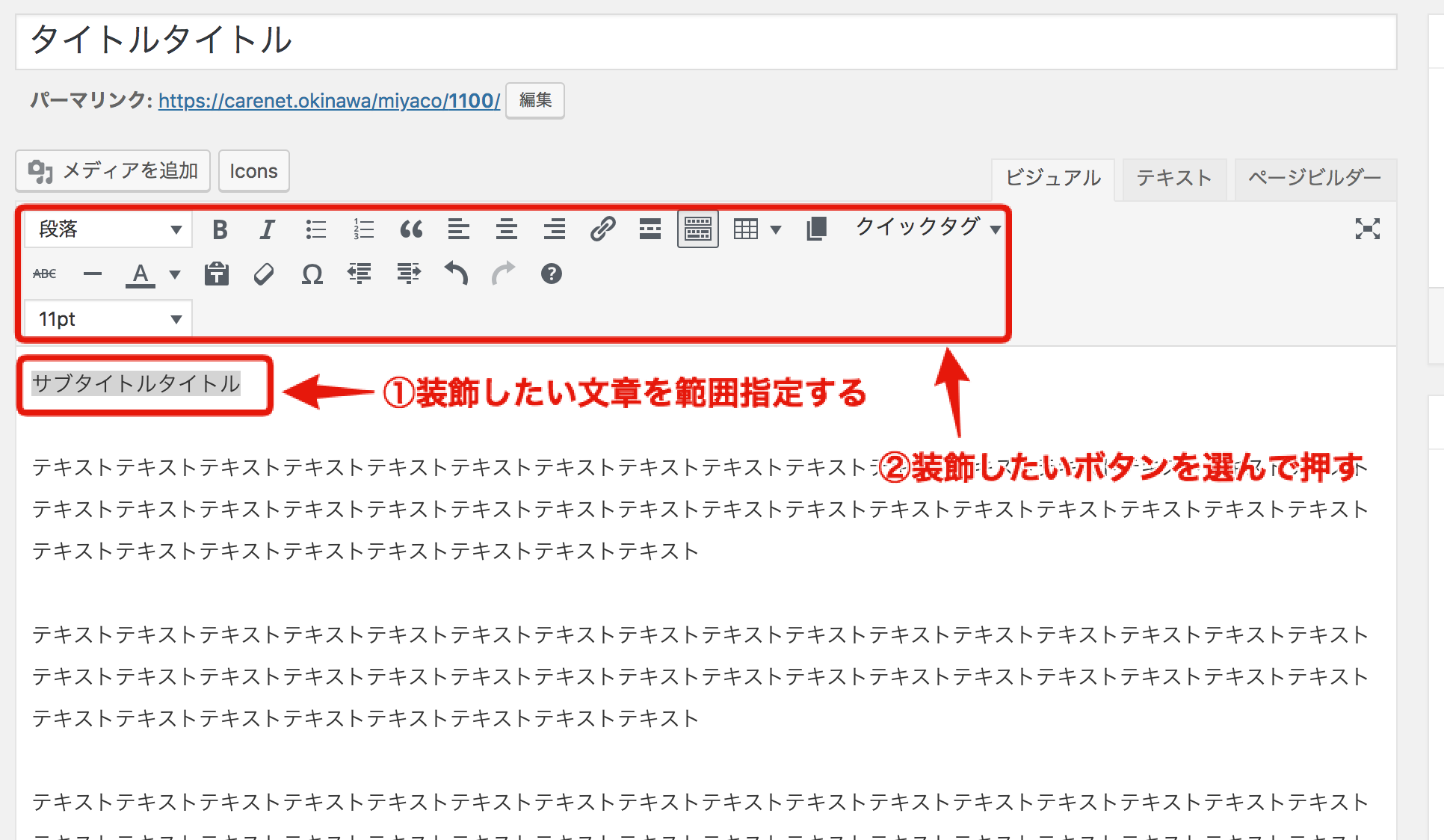This screenshot has width=1444, height=840.
Task: Insert a blockquote
Action: [x=411, y=229]
